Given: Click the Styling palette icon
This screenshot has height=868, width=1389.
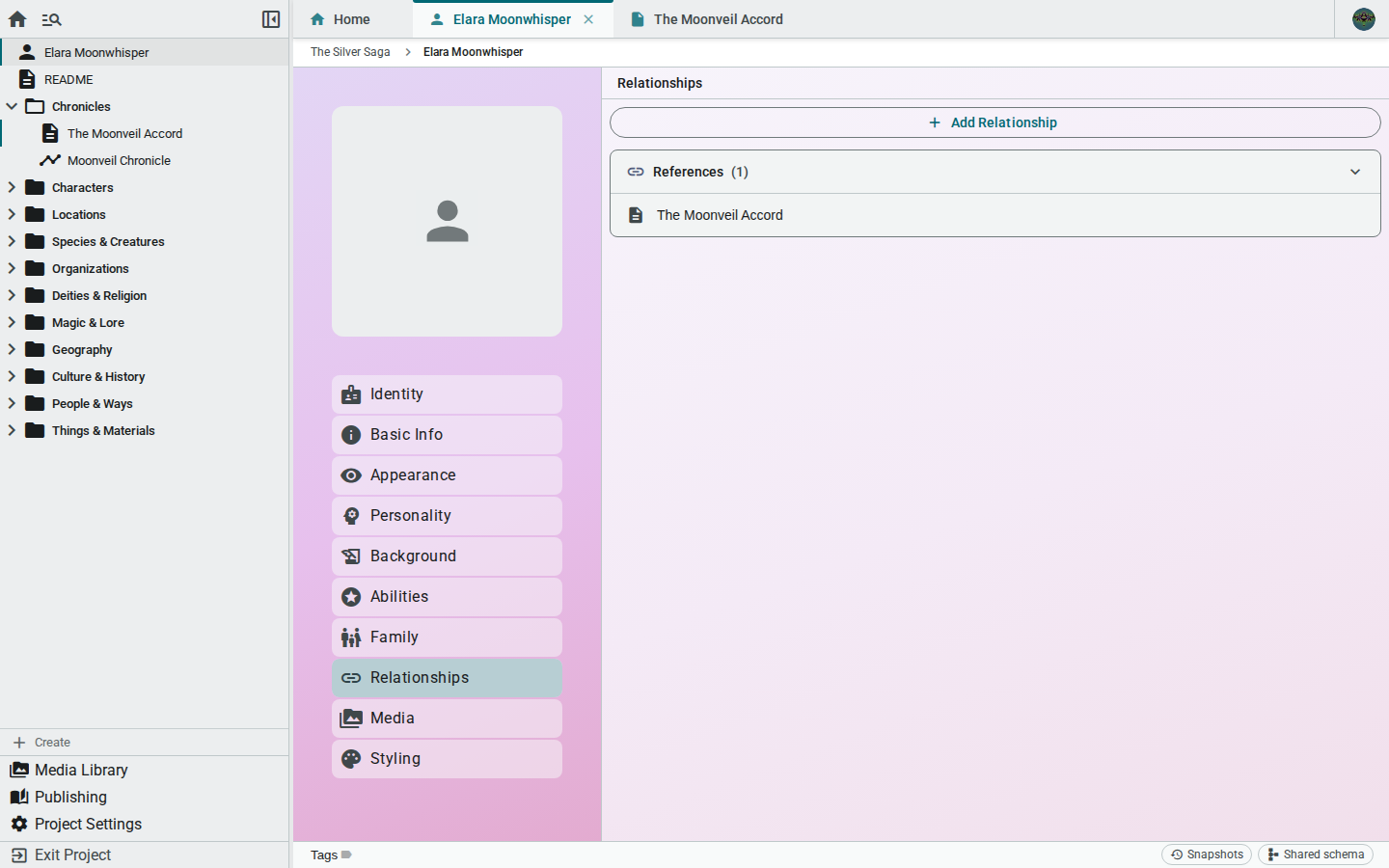Looking at the screenshot, I should point(351,759).
